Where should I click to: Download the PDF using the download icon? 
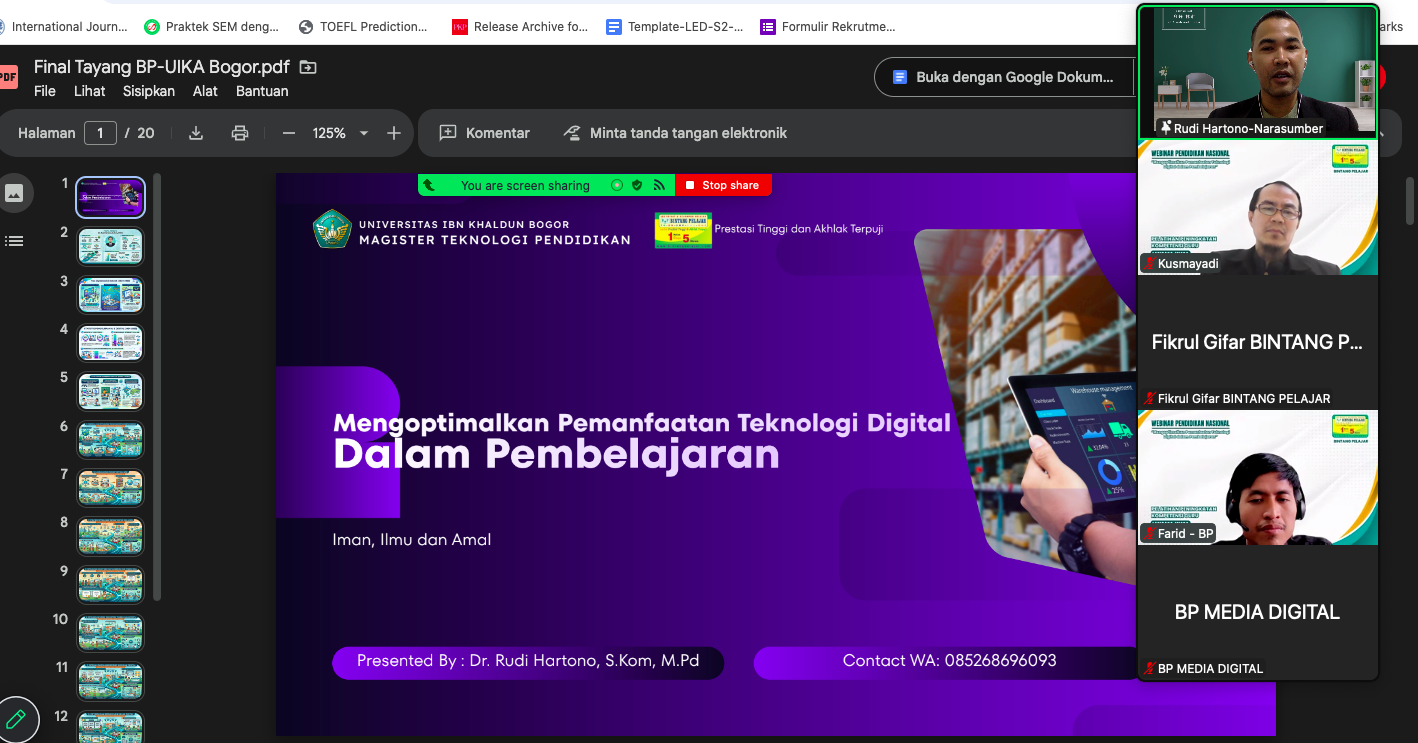(196, 133)
